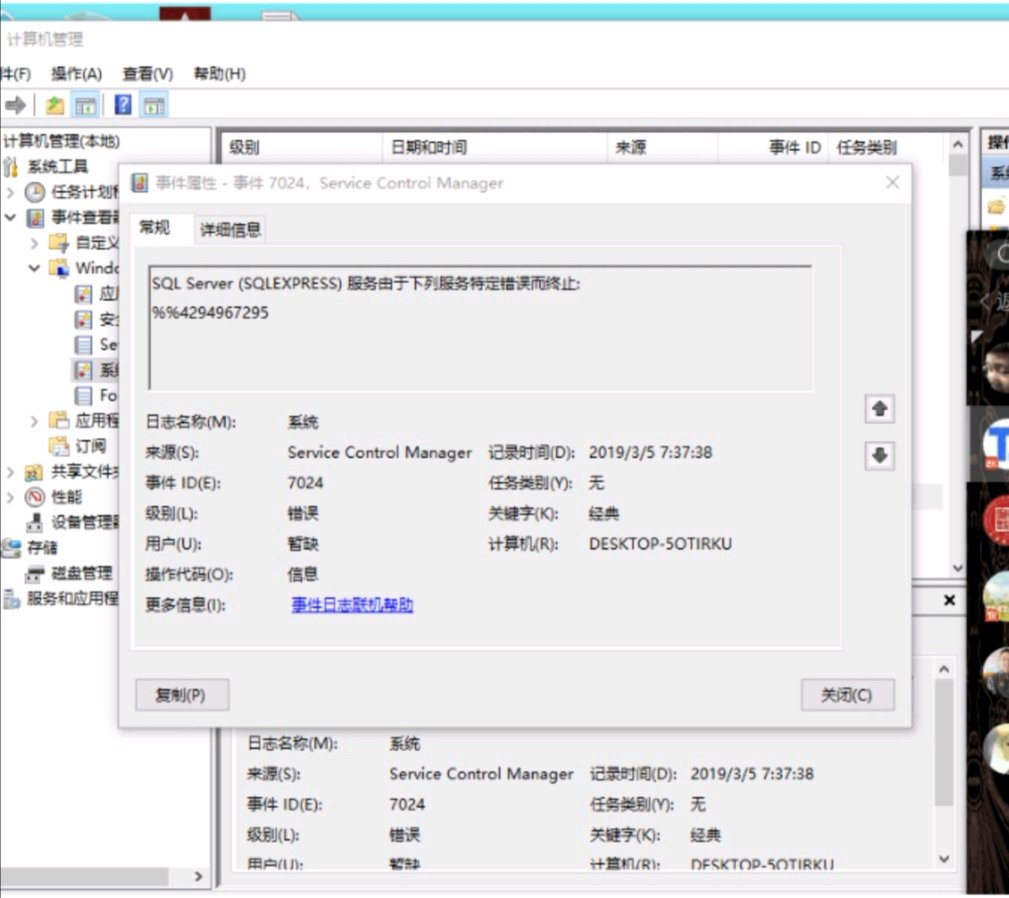Click tree pane horizontal scrollbar right arrow
Screen dimensions: 1009x898
pos(198,876)
